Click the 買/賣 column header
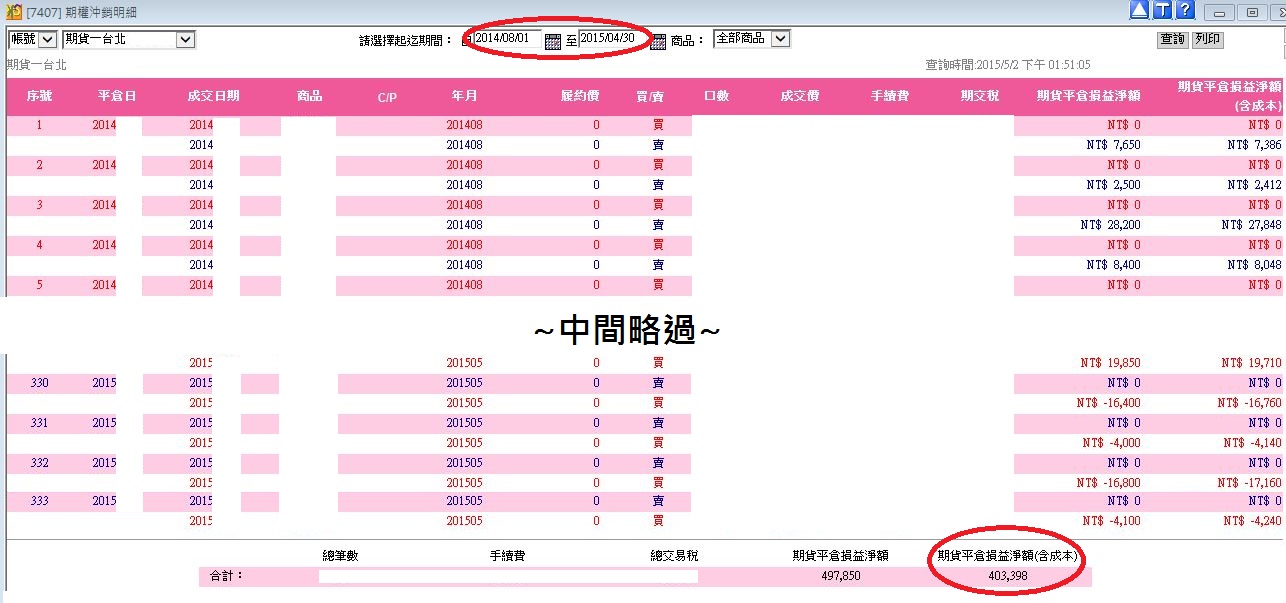The image size is (1286, 603). coord(649,96)
